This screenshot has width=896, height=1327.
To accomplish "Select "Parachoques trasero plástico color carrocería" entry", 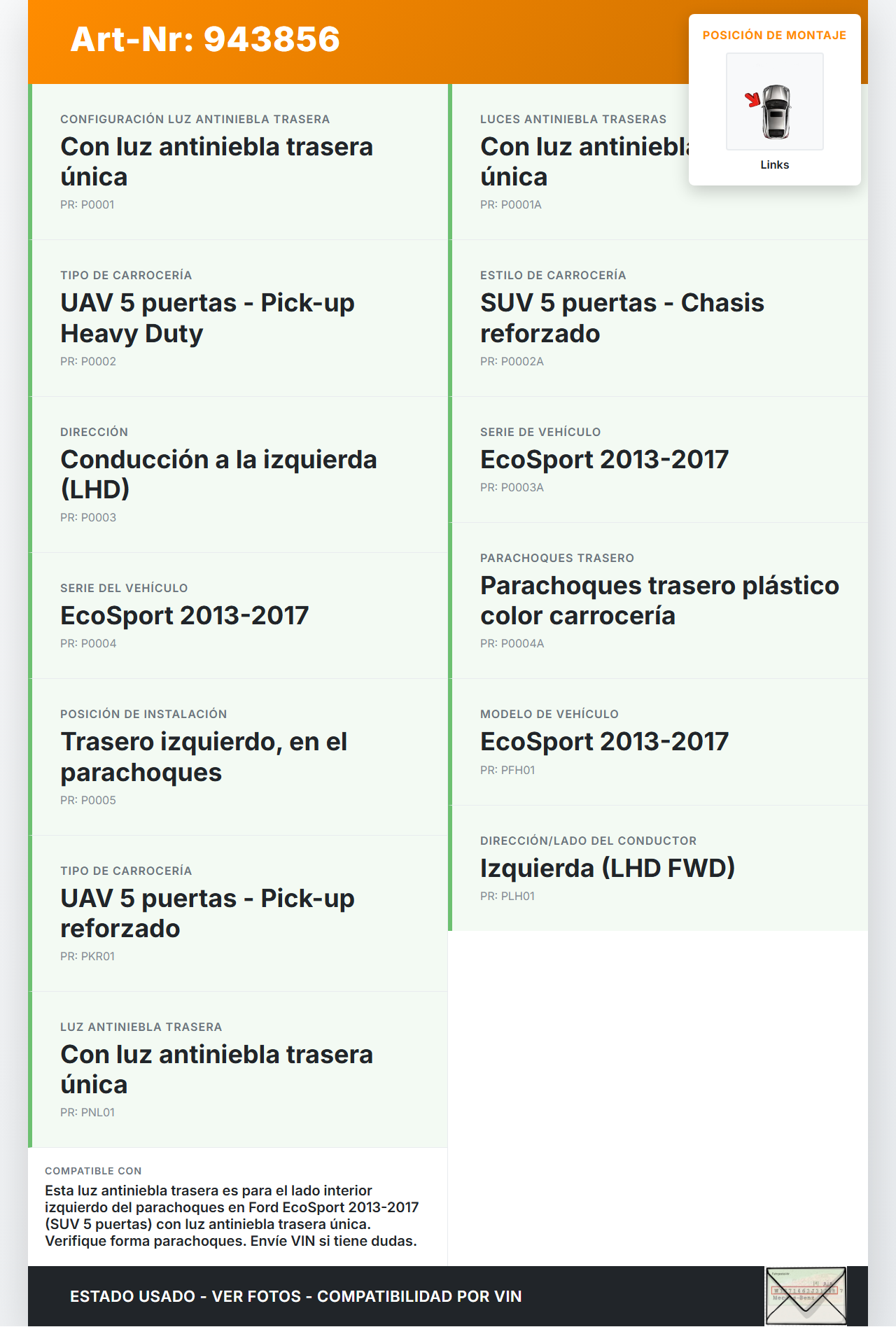I will [x=659, y=600].
